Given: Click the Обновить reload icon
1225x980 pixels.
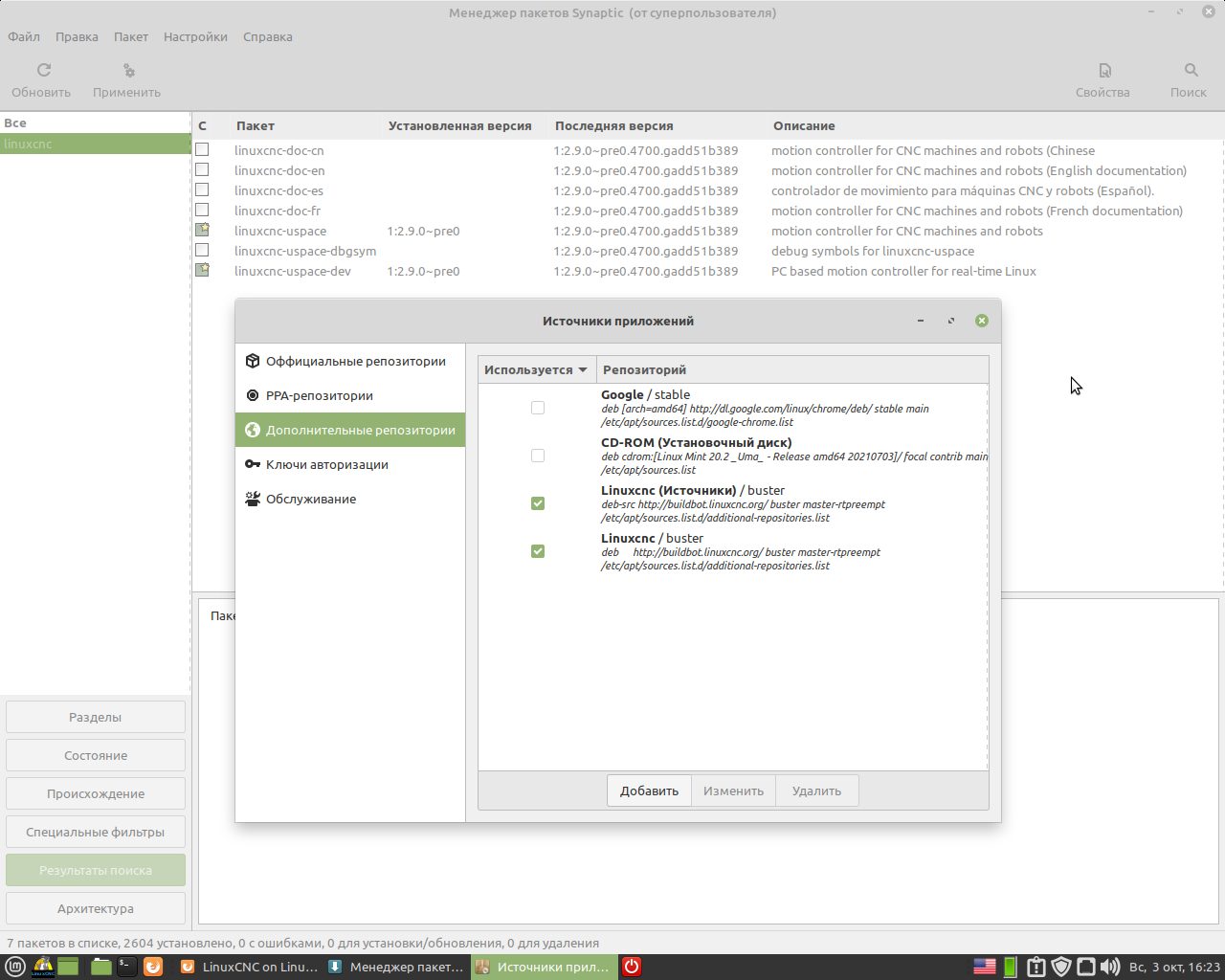Looking at the screenshot, I should pos(44,70).
